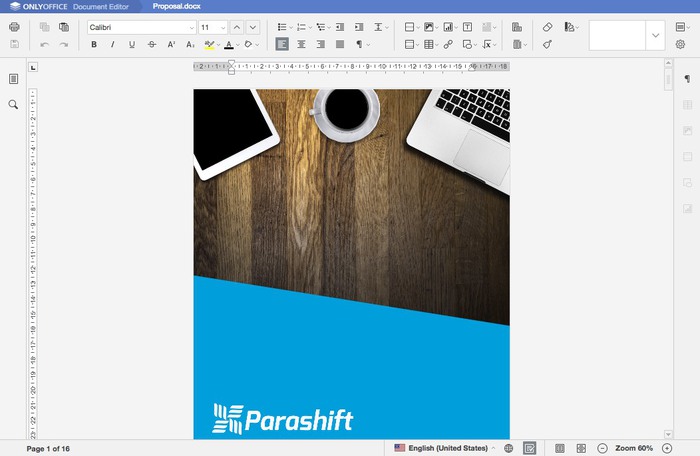Image resolution: width=700 pixels, height=456 pixels.
Task: Open the font color swatch
Action: (229, 45)
